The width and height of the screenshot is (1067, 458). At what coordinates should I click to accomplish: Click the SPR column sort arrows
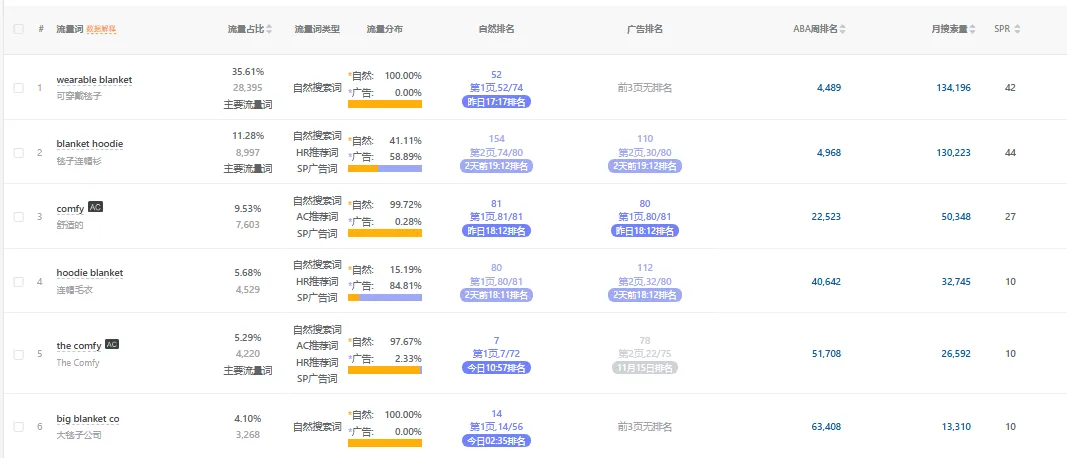tap(1017, 29)
